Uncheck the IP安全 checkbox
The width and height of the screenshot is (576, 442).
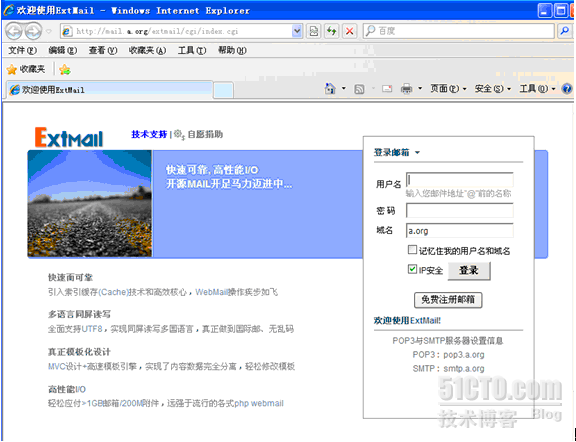pos(412,269)
